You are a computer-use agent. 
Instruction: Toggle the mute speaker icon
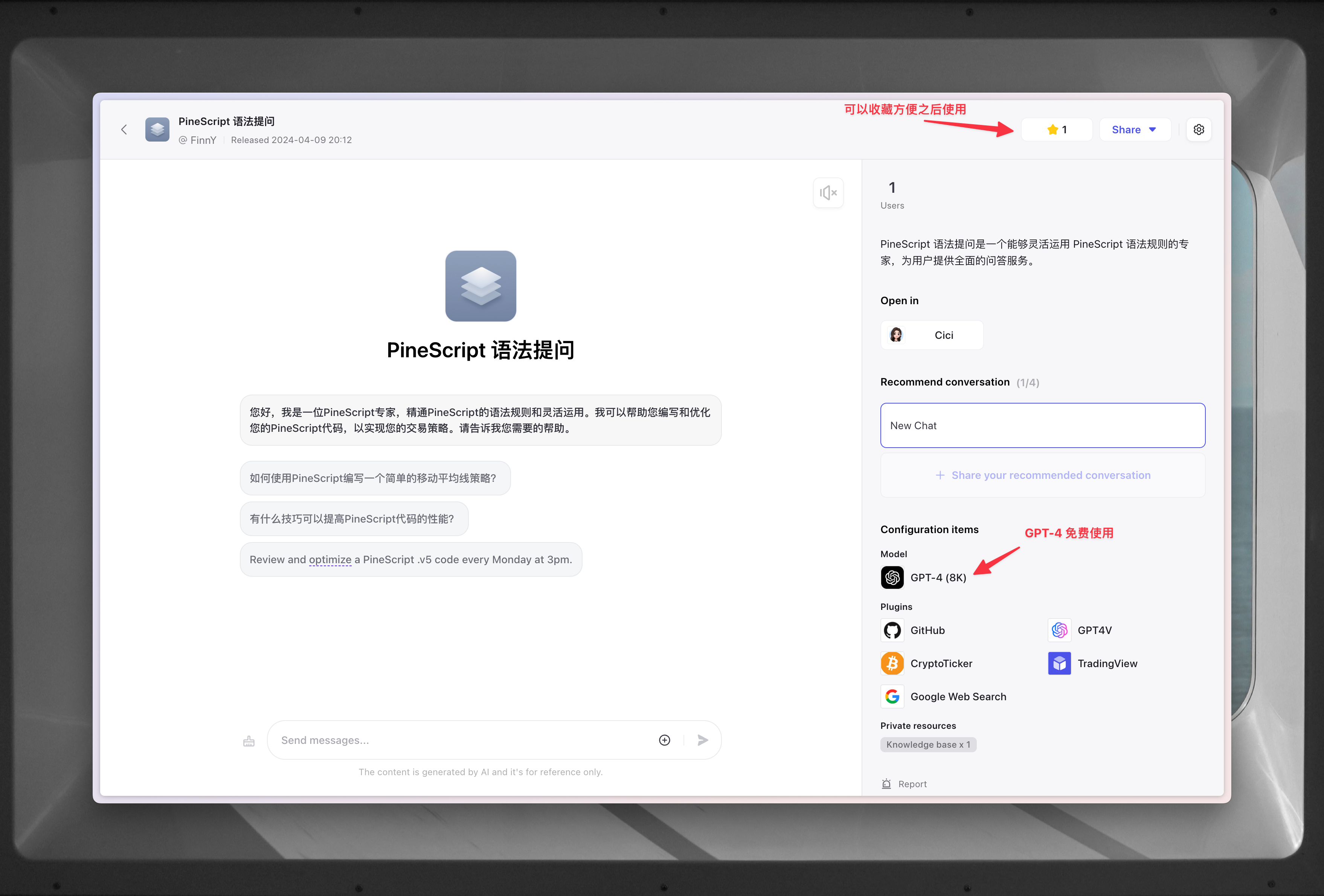(x=828, y=193)
